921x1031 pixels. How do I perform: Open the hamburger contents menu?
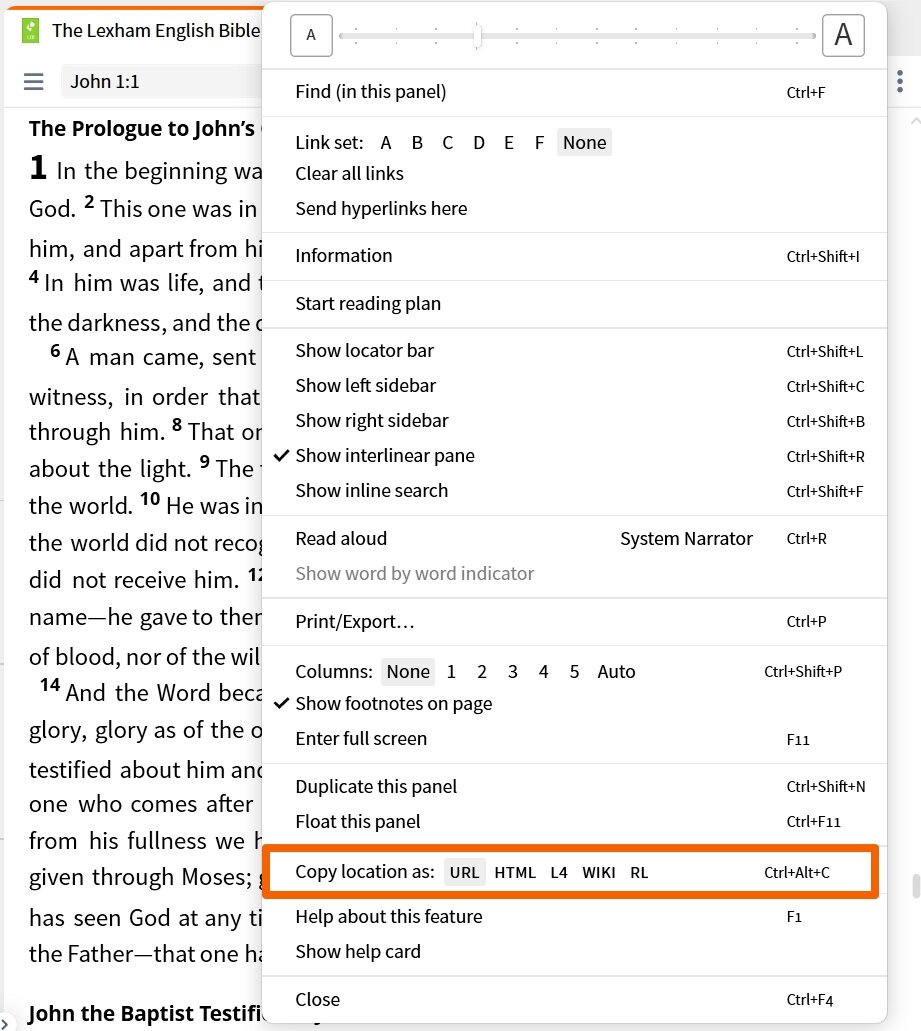[34, 82]
